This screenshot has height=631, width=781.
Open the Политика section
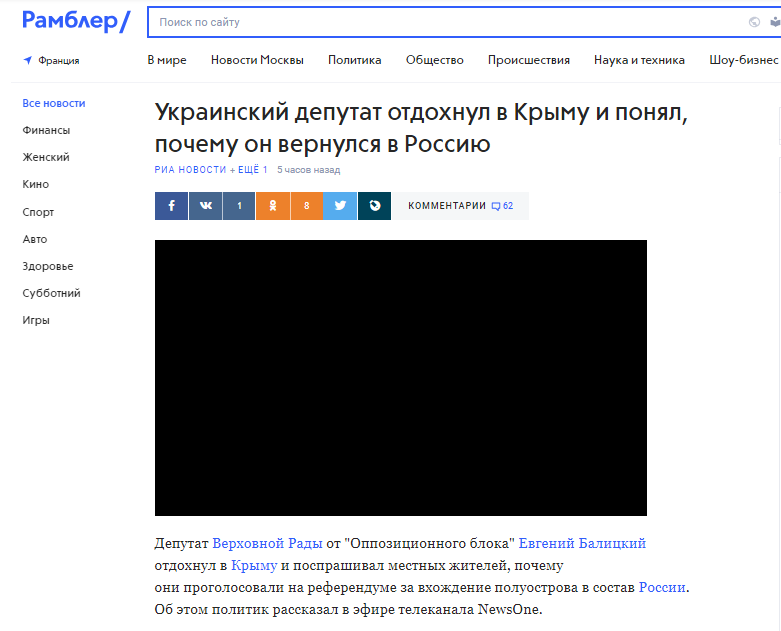pyautogui.click(x=354, y=60)
